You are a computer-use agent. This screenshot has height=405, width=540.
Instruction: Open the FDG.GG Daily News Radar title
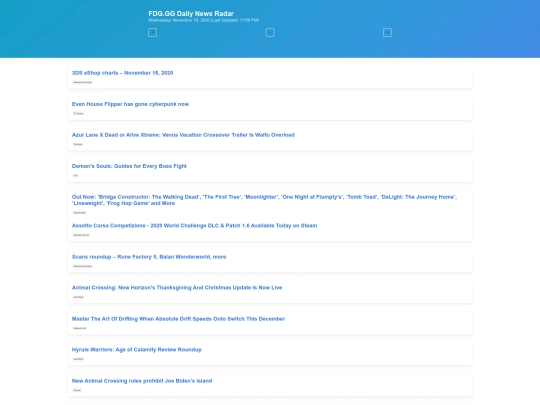(191, 13)
